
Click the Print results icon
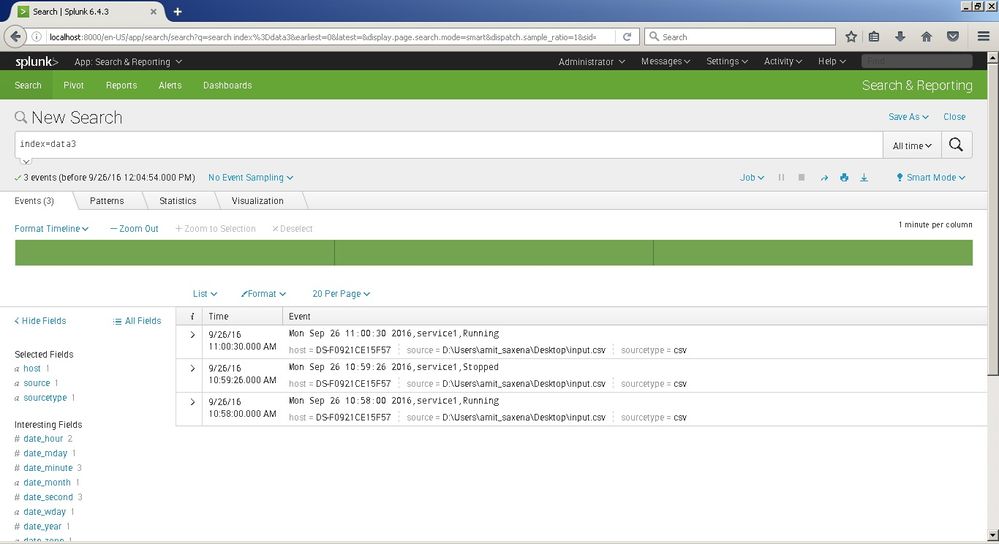844,178
